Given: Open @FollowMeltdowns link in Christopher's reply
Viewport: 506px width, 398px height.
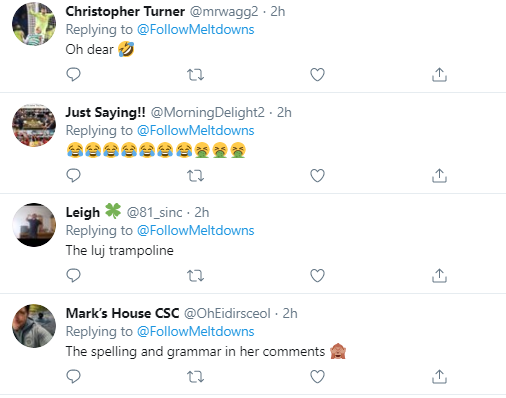Looking at the screenshot, I should click(196, 29).
